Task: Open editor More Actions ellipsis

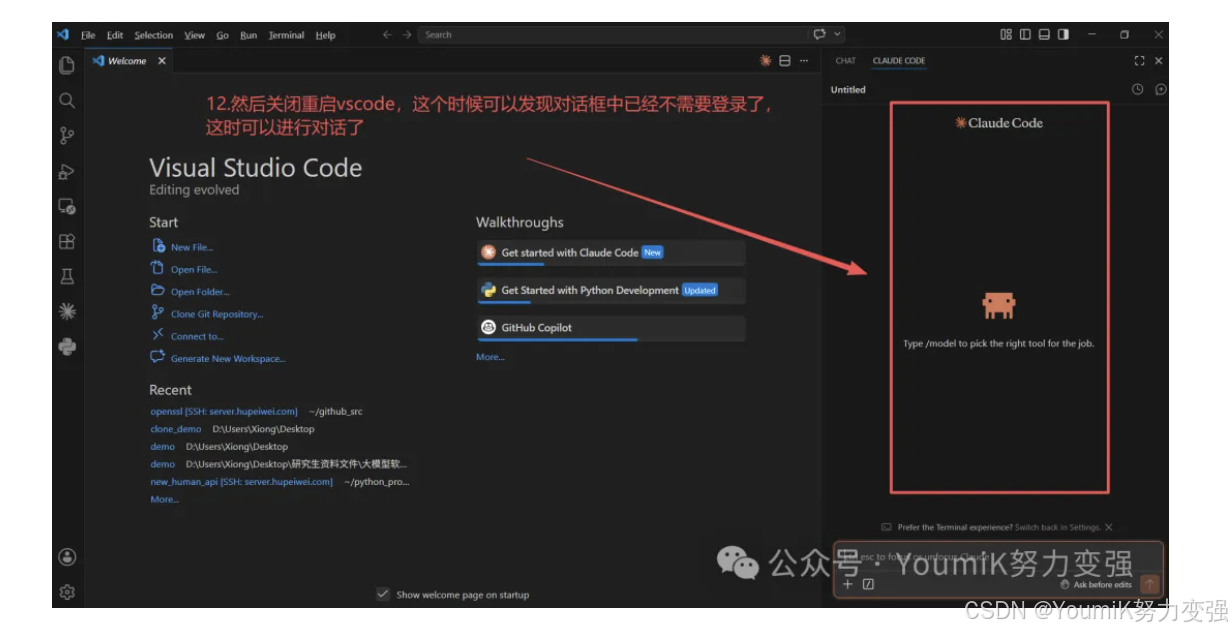Action: point(804,61)
